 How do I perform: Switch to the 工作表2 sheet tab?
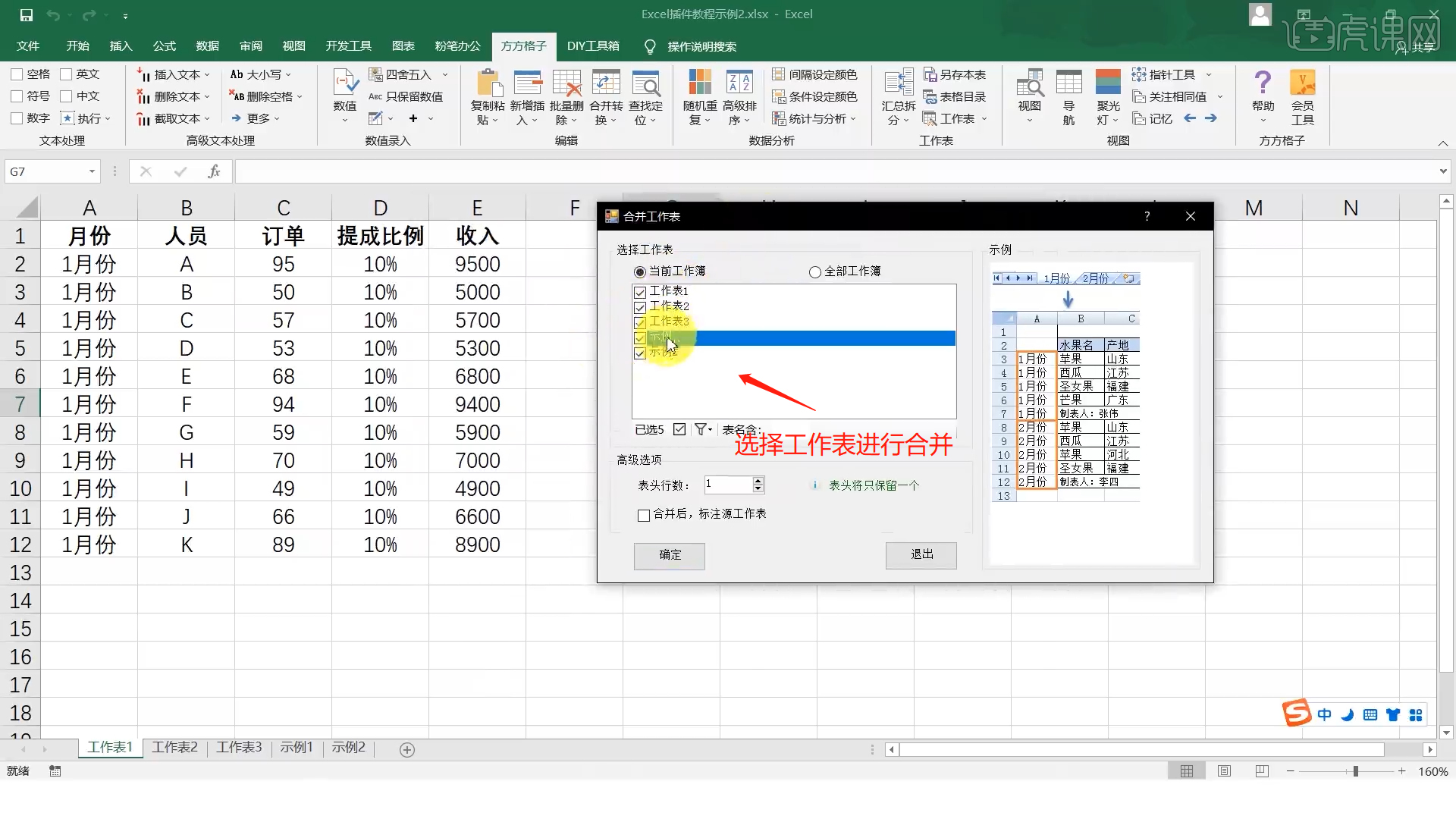pyautogui.click(x=174, y=748)
